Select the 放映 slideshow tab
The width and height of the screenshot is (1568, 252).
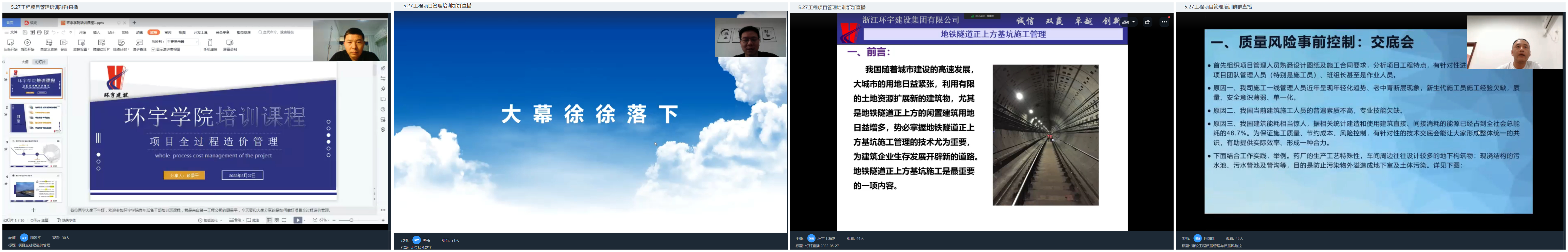tap(153, 32)
